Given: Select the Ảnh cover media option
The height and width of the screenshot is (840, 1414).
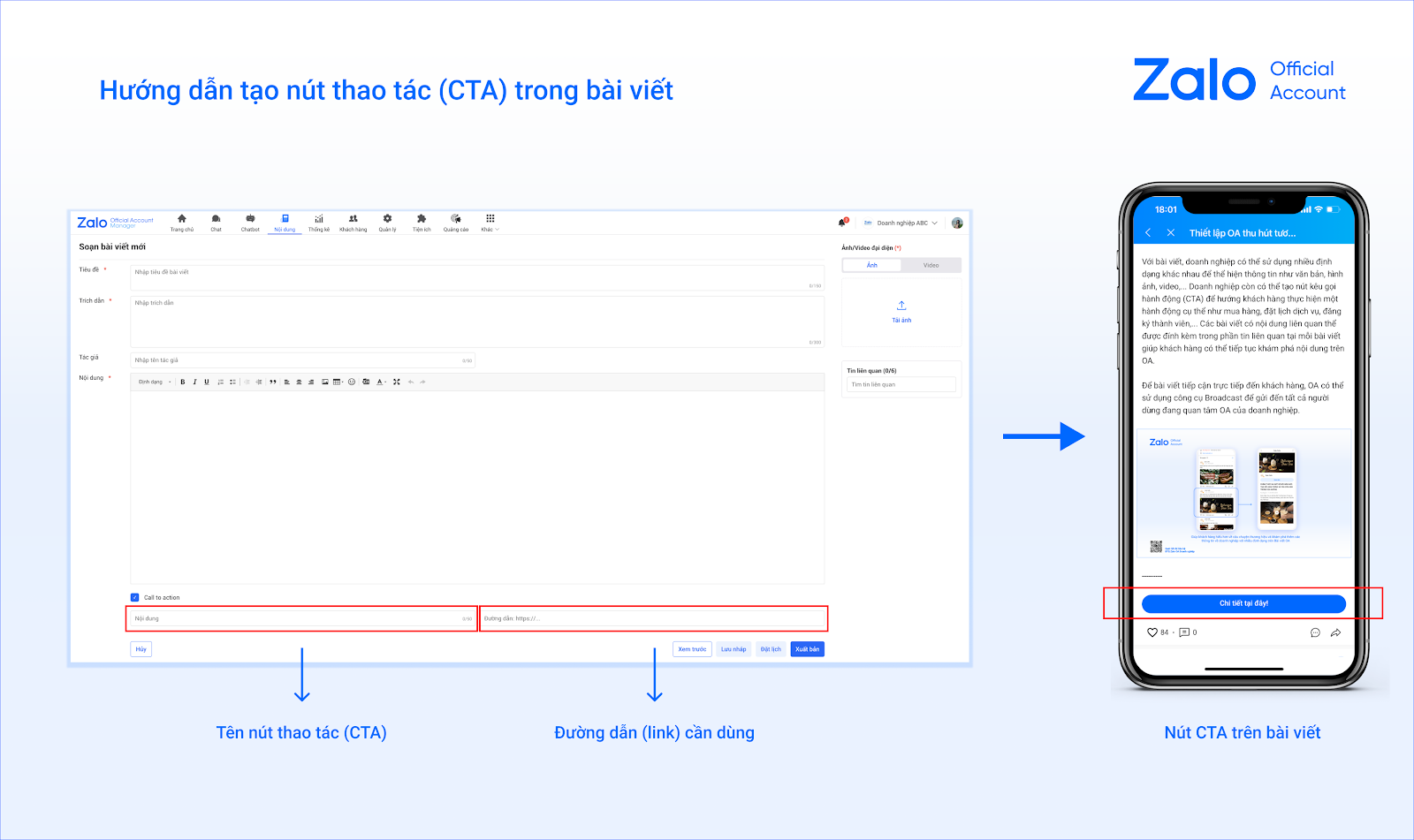Looking at the screenshot, I should click(x=871, y=265).
